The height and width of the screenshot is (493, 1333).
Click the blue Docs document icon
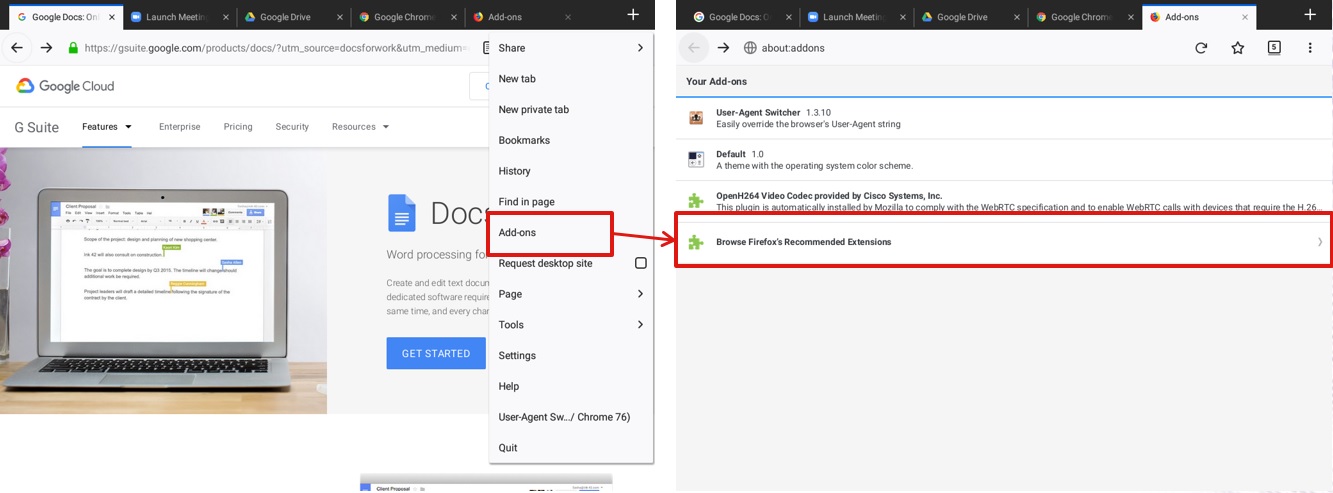(401, 213)
